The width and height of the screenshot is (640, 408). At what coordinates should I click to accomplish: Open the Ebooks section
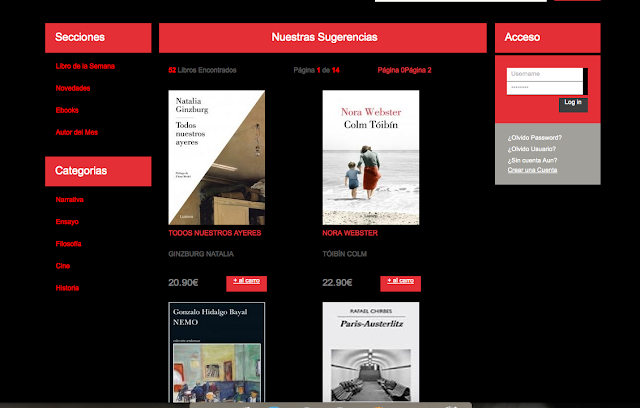67,110
